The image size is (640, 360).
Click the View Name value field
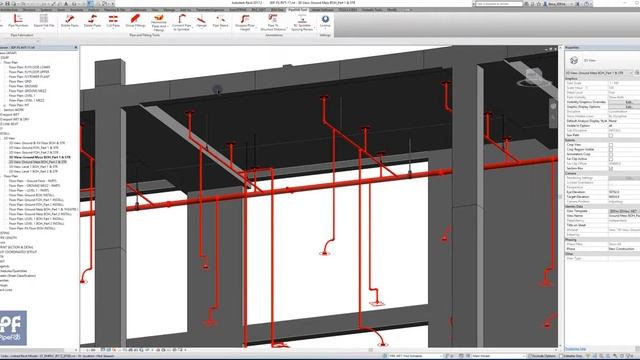624,216
